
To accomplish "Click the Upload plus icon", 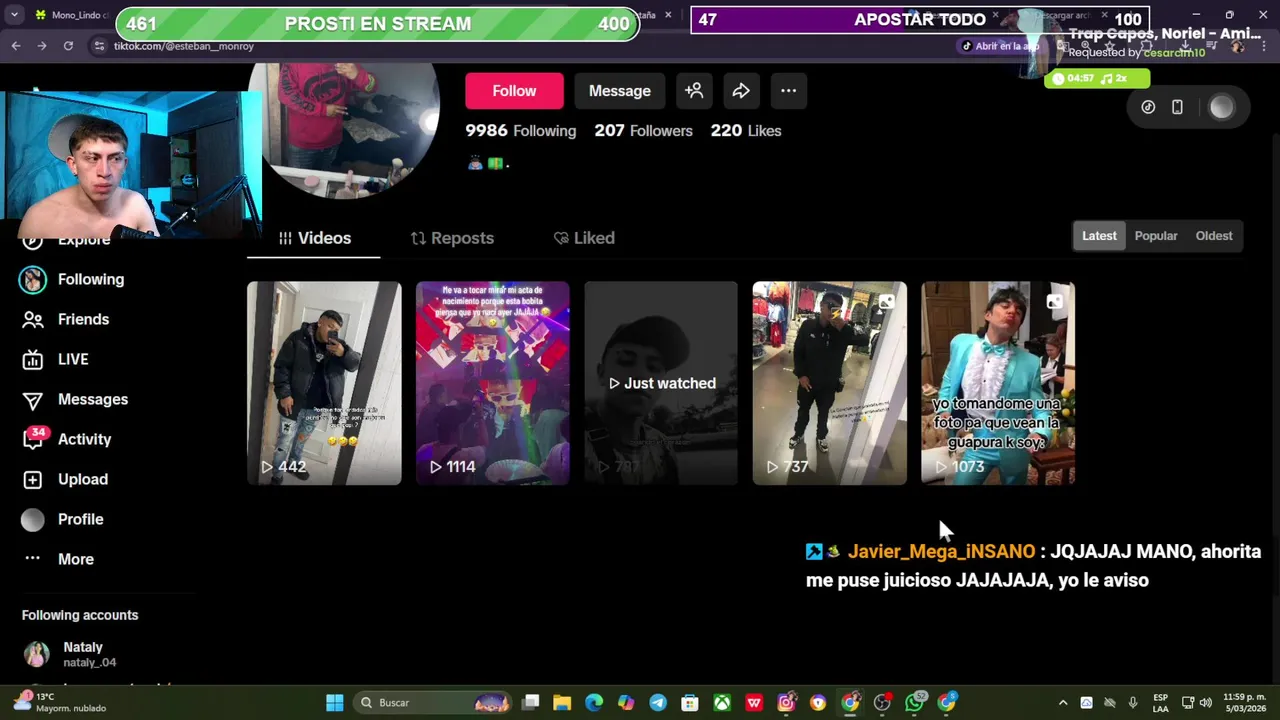I will pos(33,480).
